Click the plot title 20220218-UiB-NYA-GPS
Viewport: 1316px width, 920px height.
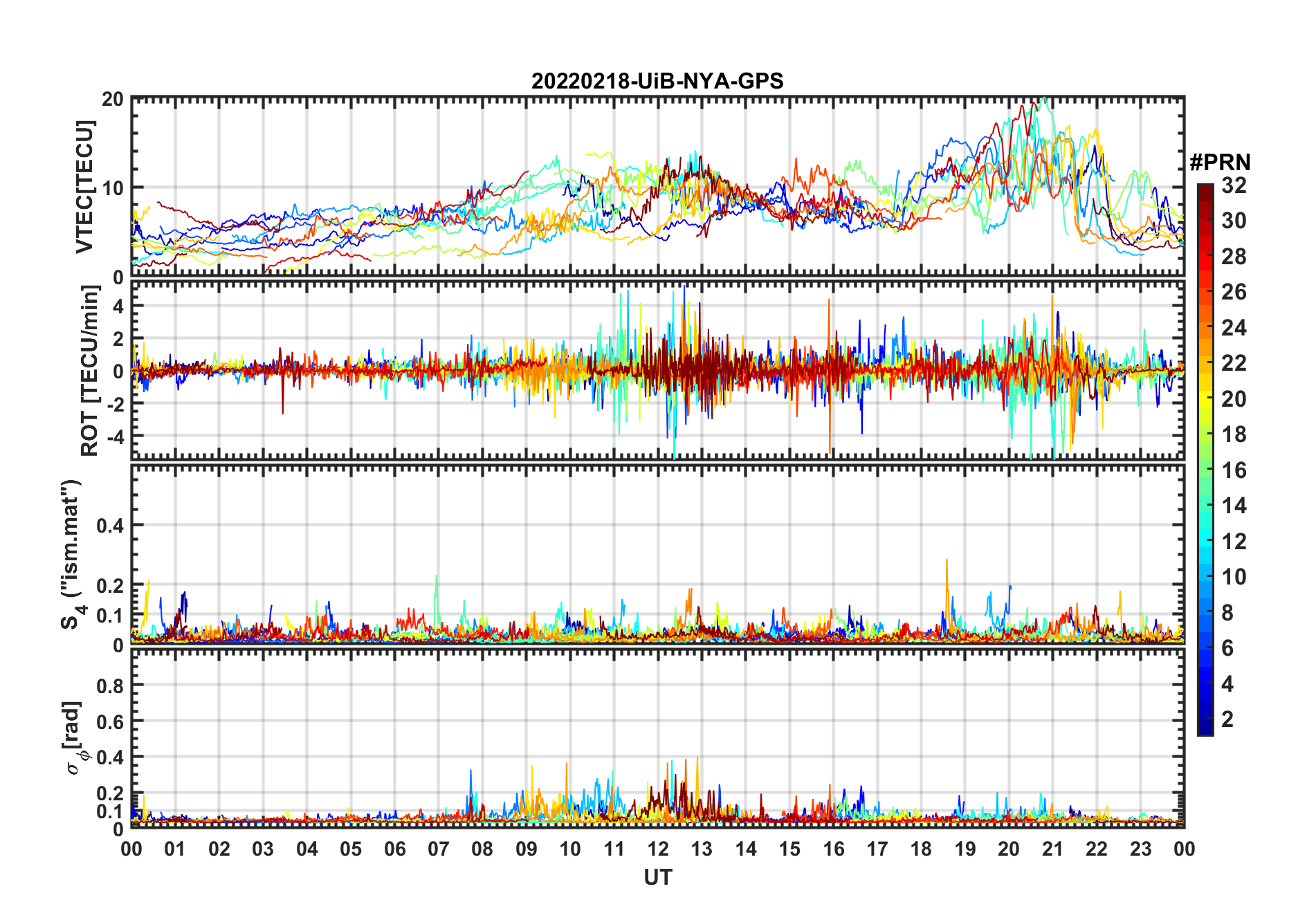(x=657, y=81)
